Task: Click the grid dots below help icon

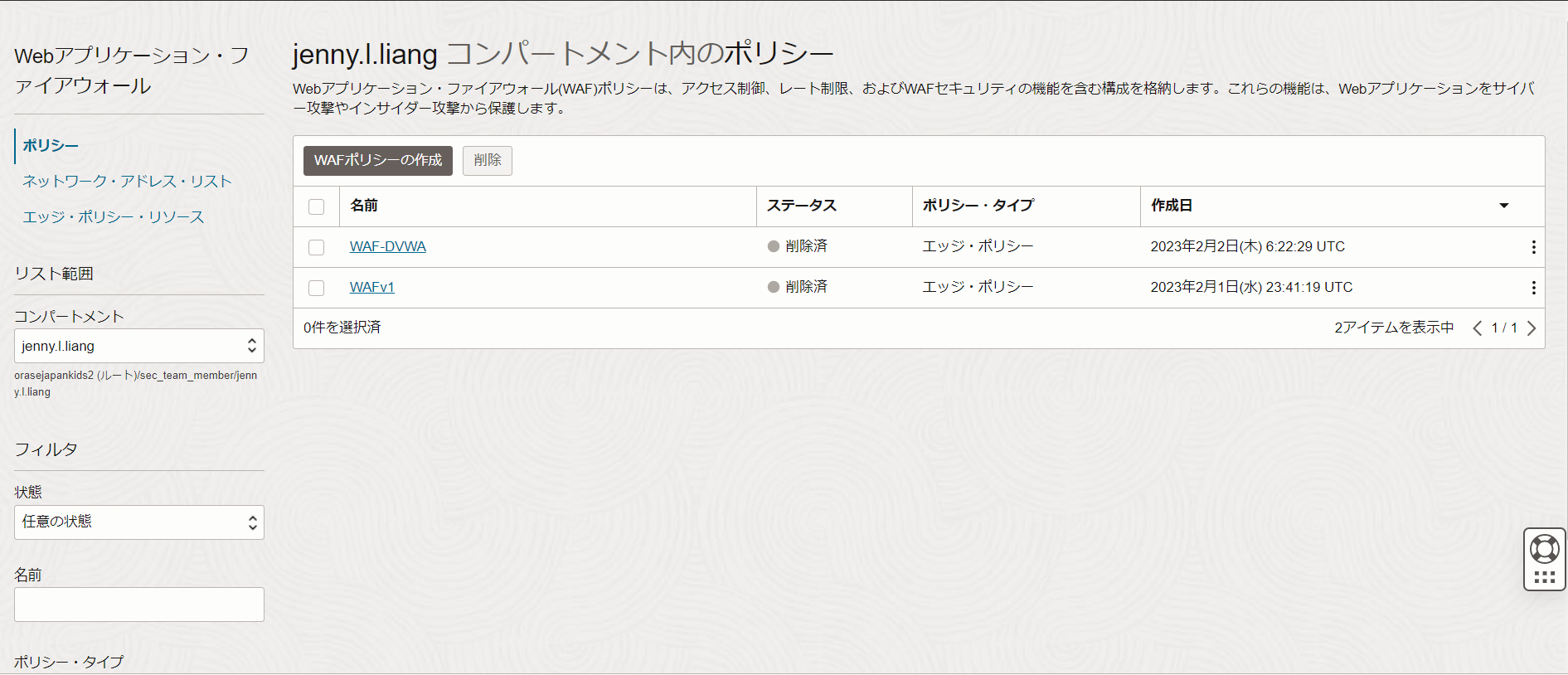Action: coord(1544,577)
